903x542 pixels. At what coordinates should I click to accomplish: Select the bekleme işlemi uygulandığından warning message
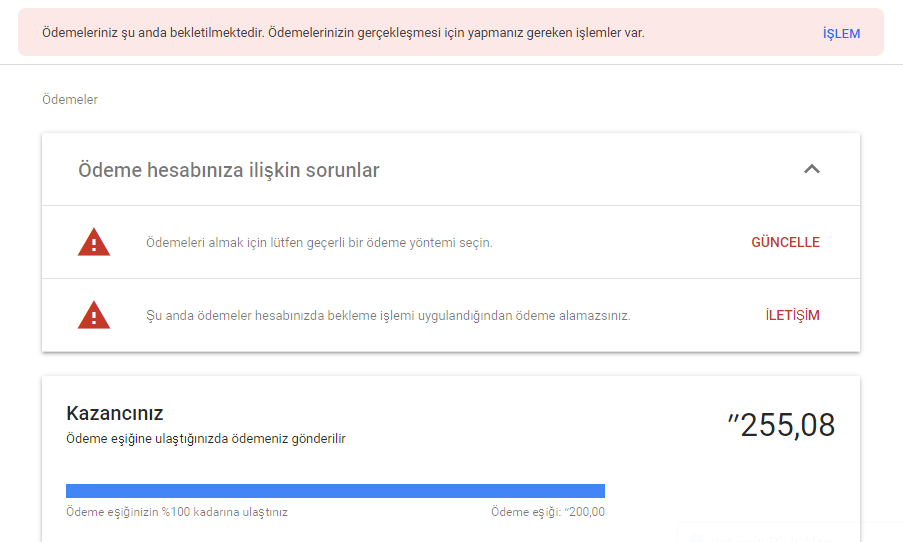click(388, 316)
